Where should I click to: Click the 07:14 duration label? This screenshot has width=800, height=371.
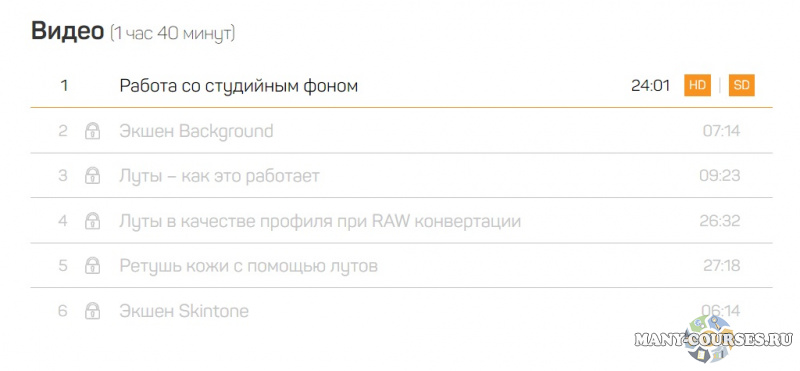pyautogui.click(x=721, y=131)
